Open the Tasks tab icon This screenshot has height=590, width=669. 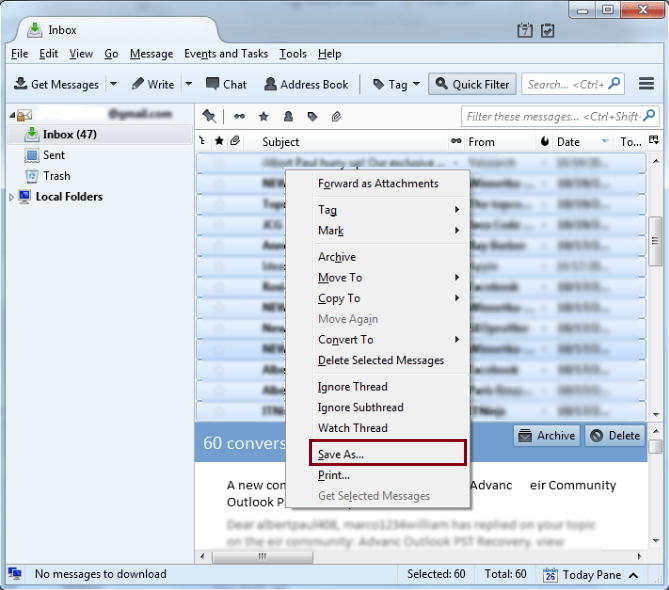pyautogui.click(x=547, y=31)
